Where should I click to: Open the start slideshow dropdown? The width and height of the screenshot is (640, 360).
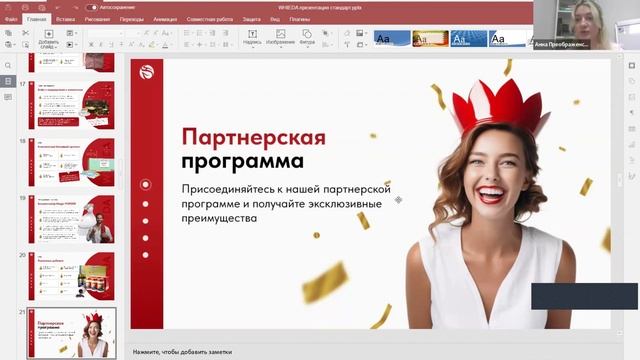click(71, 44)
